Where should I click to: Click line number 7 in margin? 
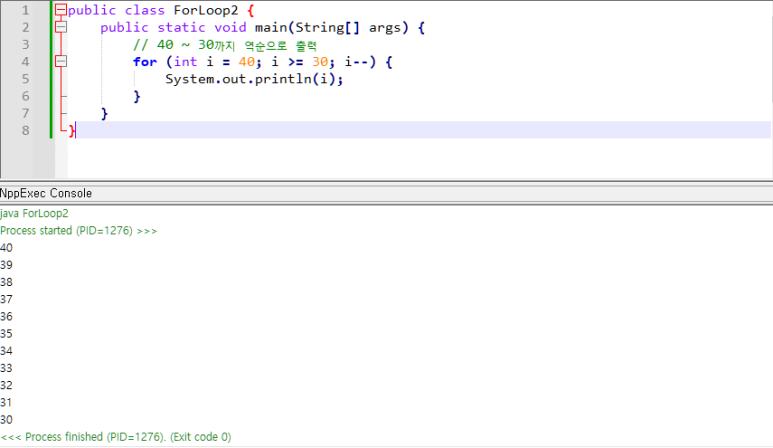25,114
